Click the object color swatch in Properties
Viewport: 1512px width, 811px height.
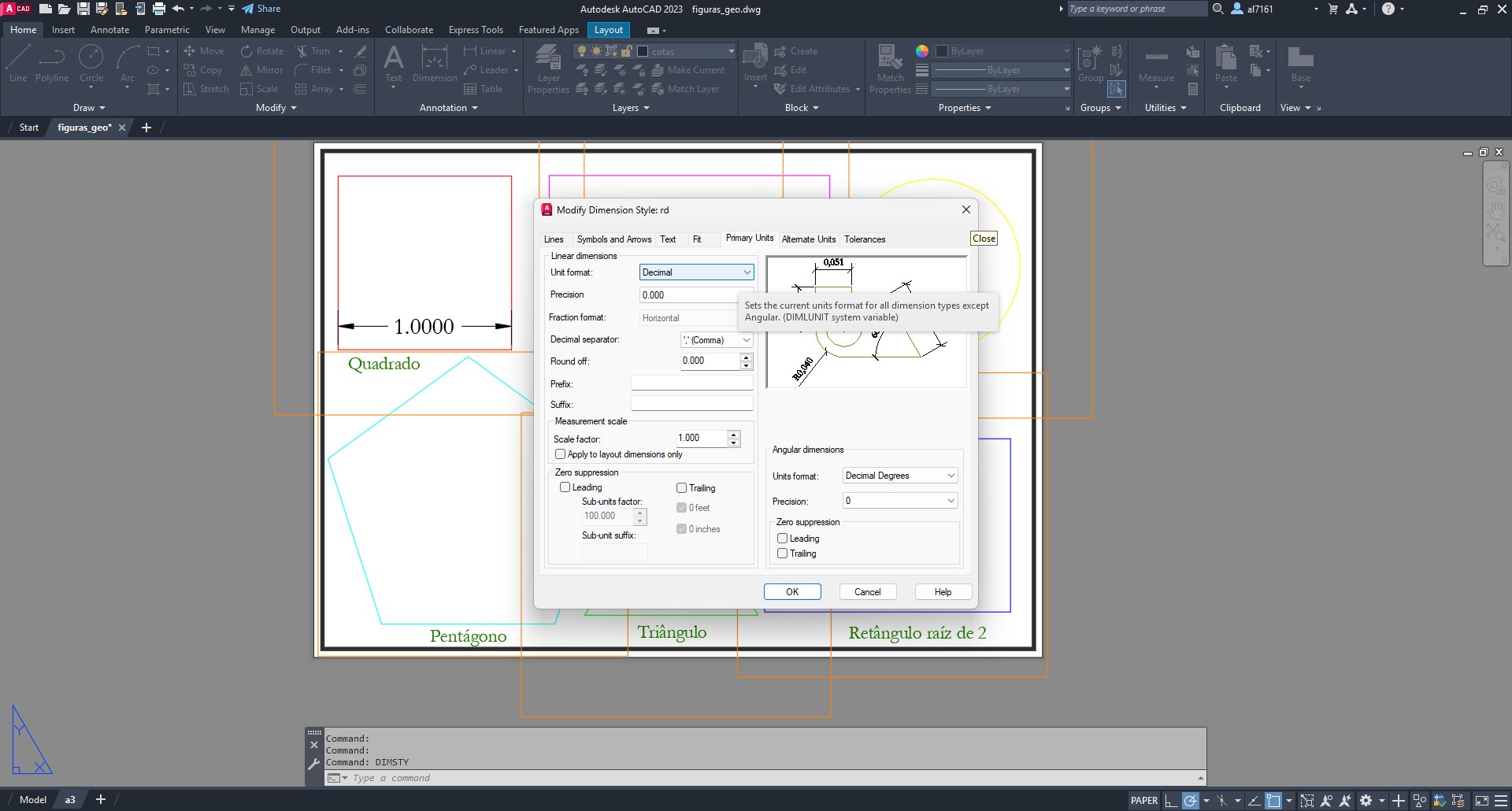pyautogui.click(x=942, y=51)
